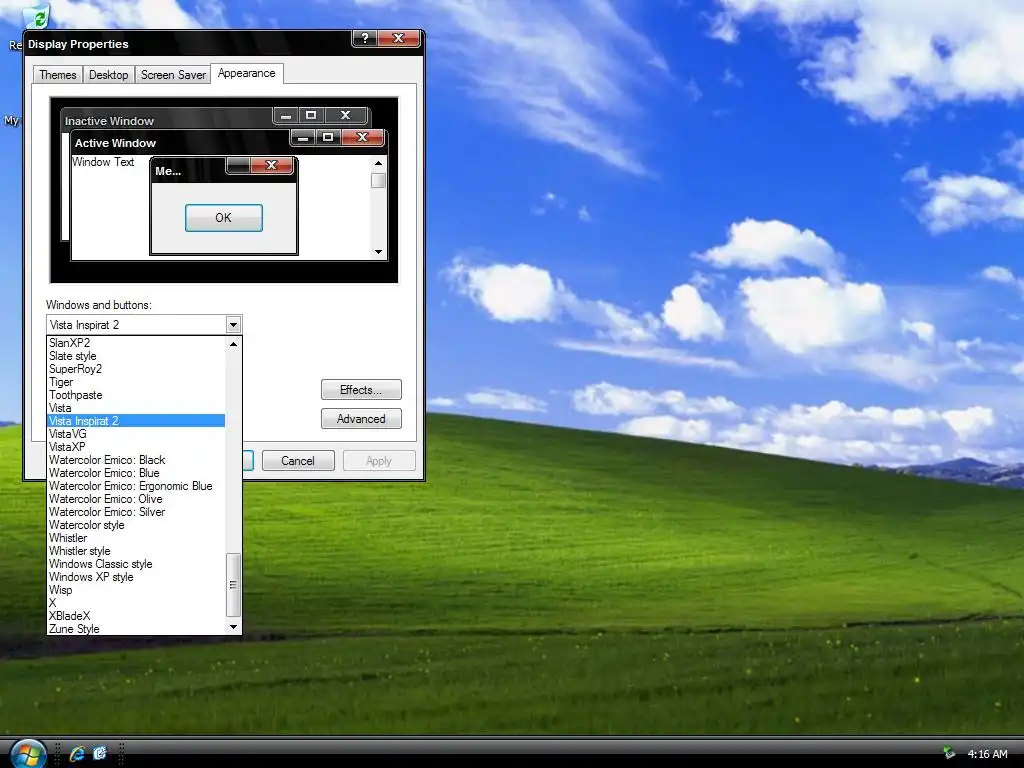1024x768 pixels.
Task: Choose SlanXP2 from the style list
Action: pyautogui.click(x=136, y=343)
